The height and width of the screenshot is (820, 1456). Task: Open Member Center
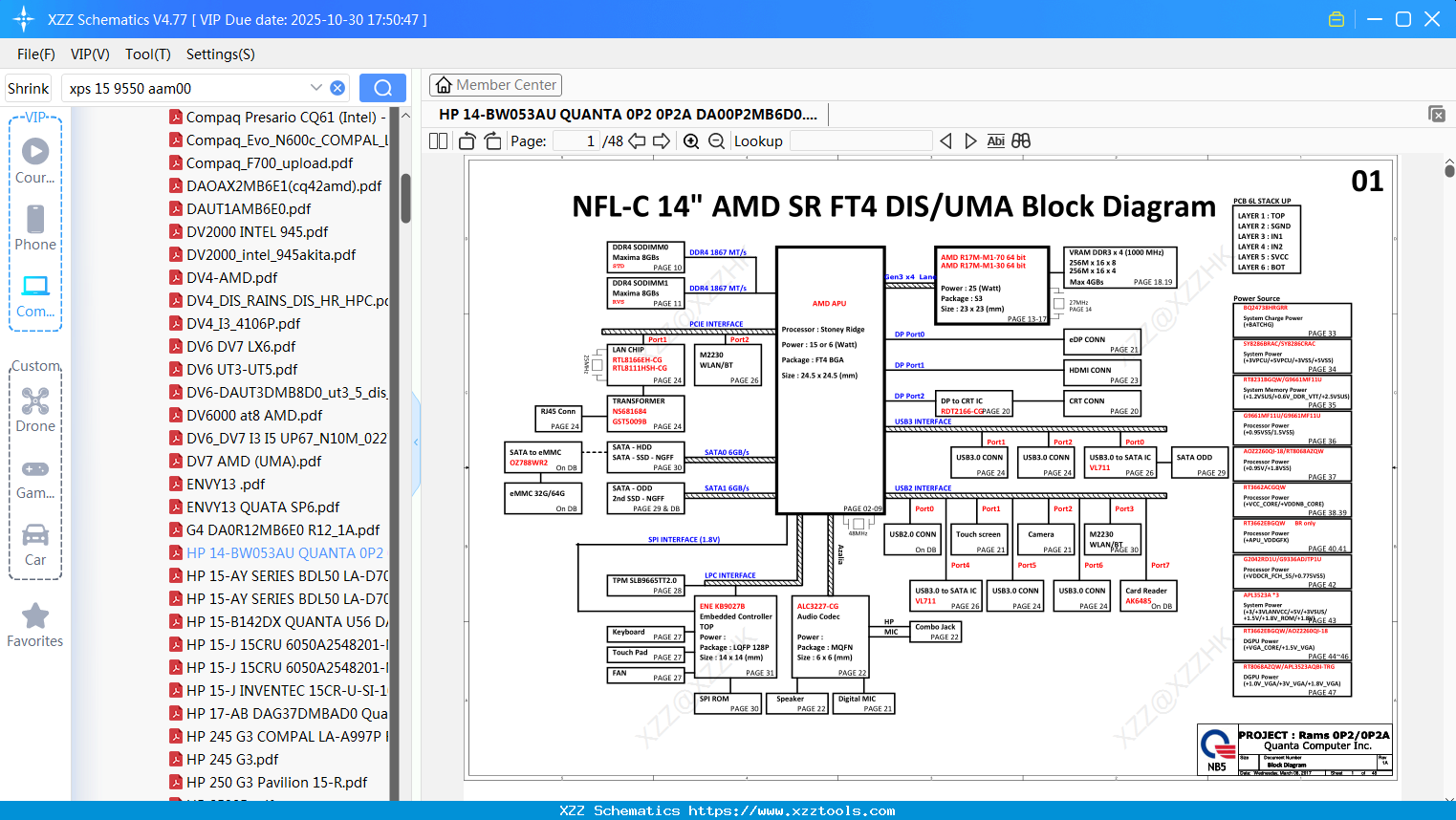(495, 85)
